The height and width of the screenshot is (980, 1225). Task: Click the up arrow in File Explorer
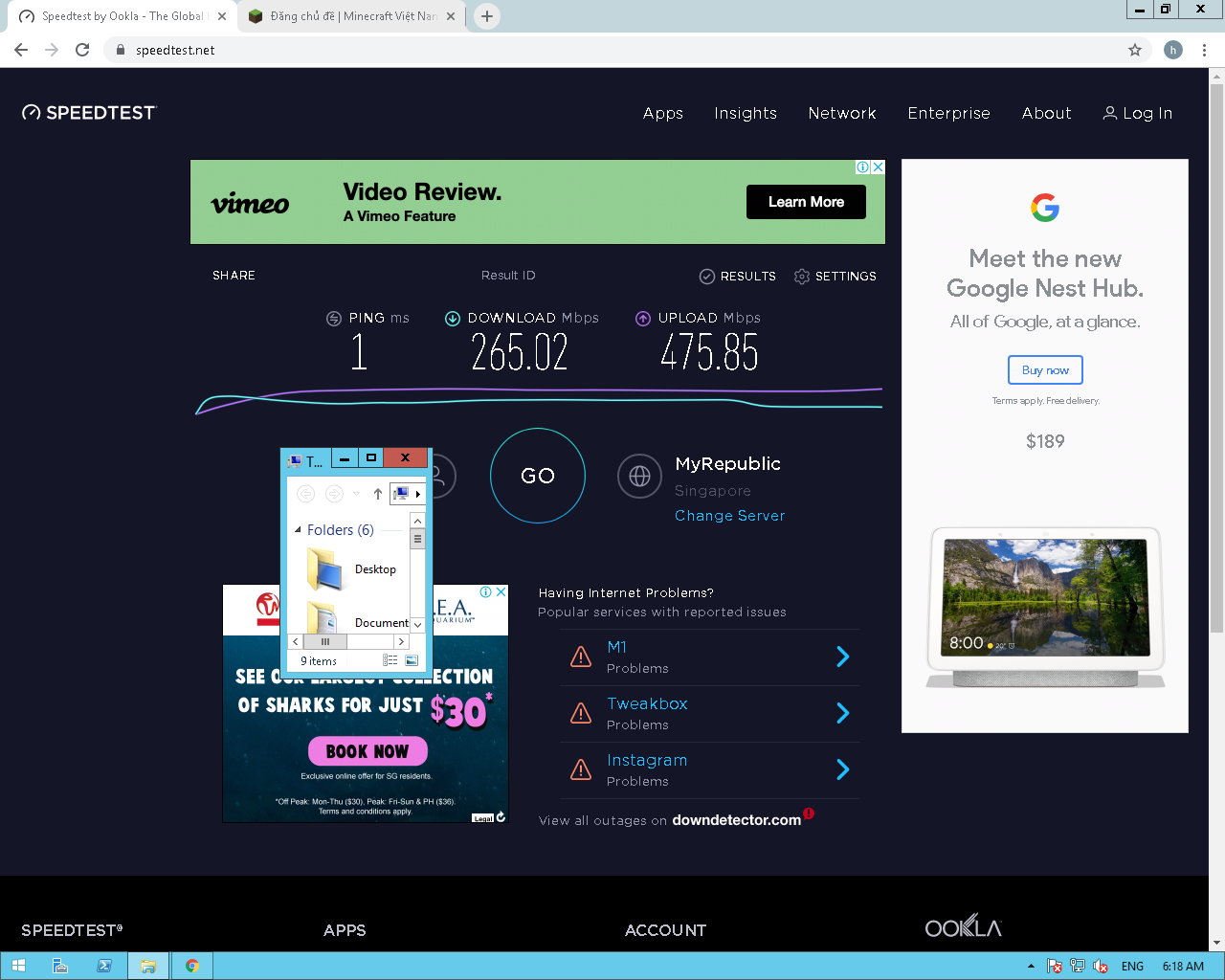[378, 494]
